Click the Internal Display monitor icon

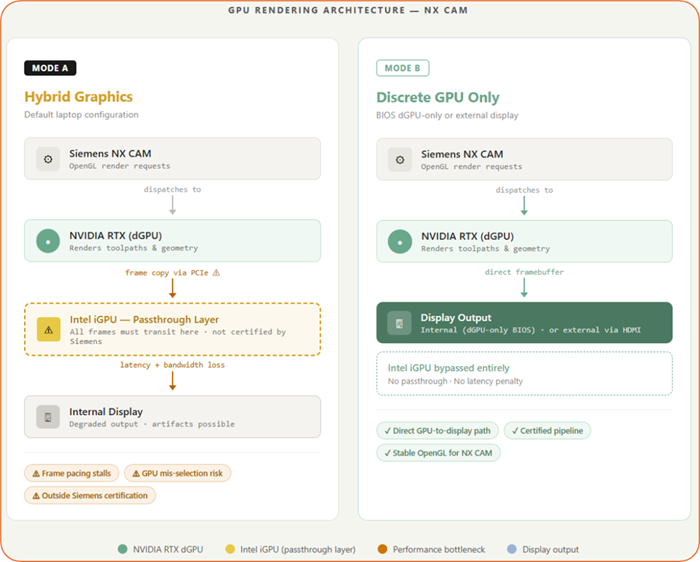pos(47,417)
